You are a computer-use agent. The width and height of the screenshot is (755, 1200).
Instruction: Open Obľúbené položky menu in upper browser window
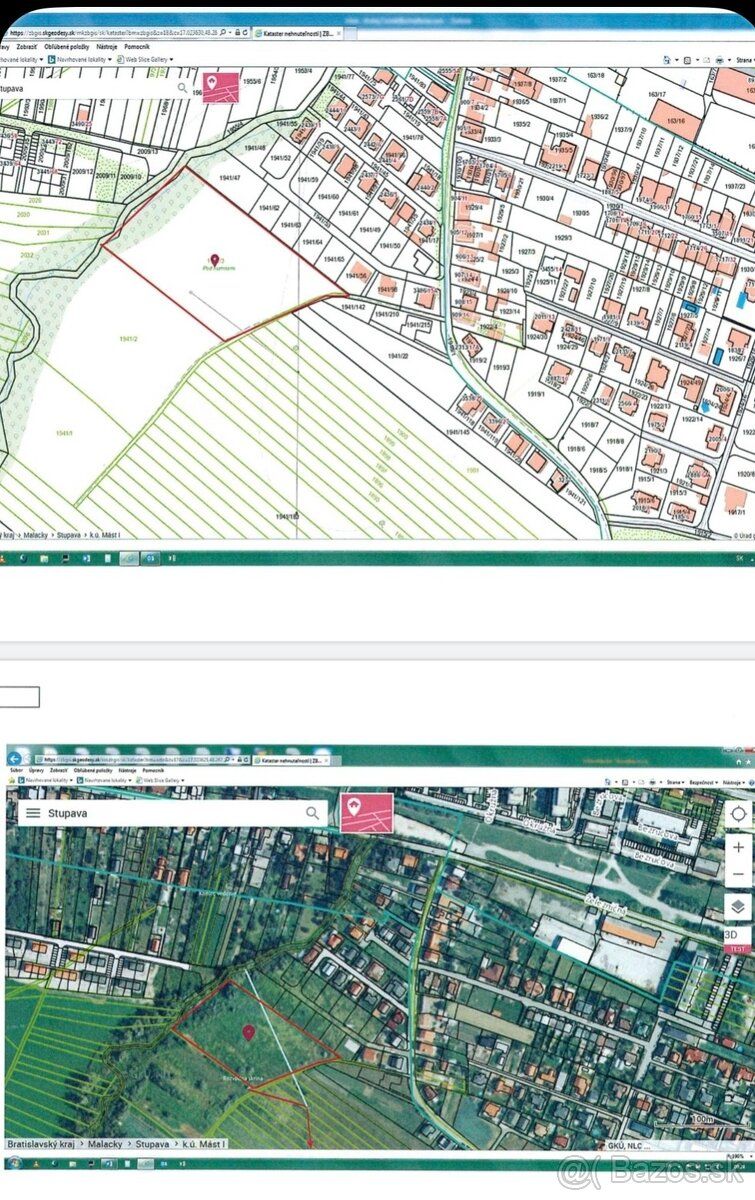tap(67, 47)
